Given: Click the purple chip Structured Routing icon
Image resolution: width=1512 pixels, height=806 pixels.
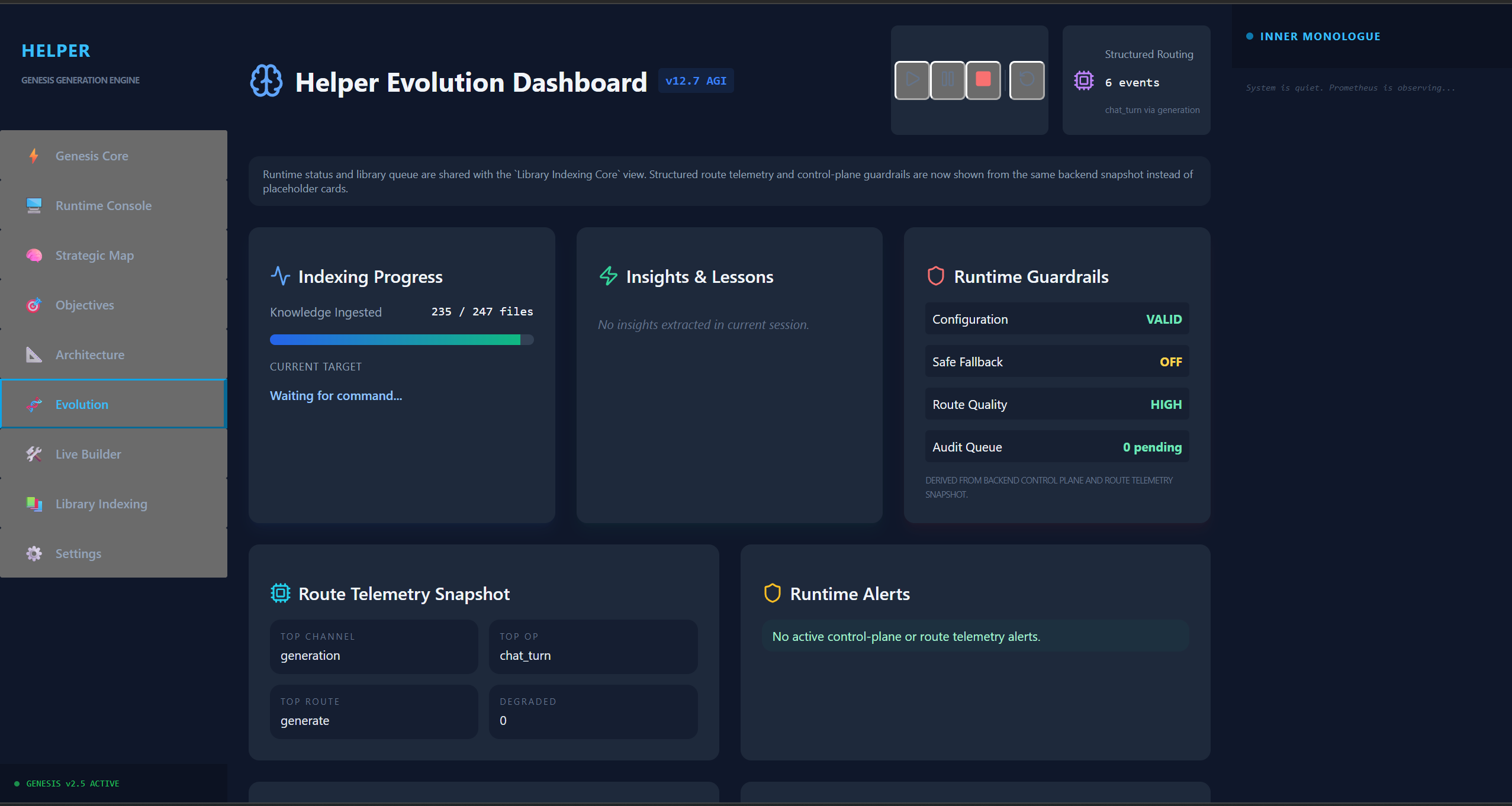Looking at the screenshot, I should [x=1083, y=80].
